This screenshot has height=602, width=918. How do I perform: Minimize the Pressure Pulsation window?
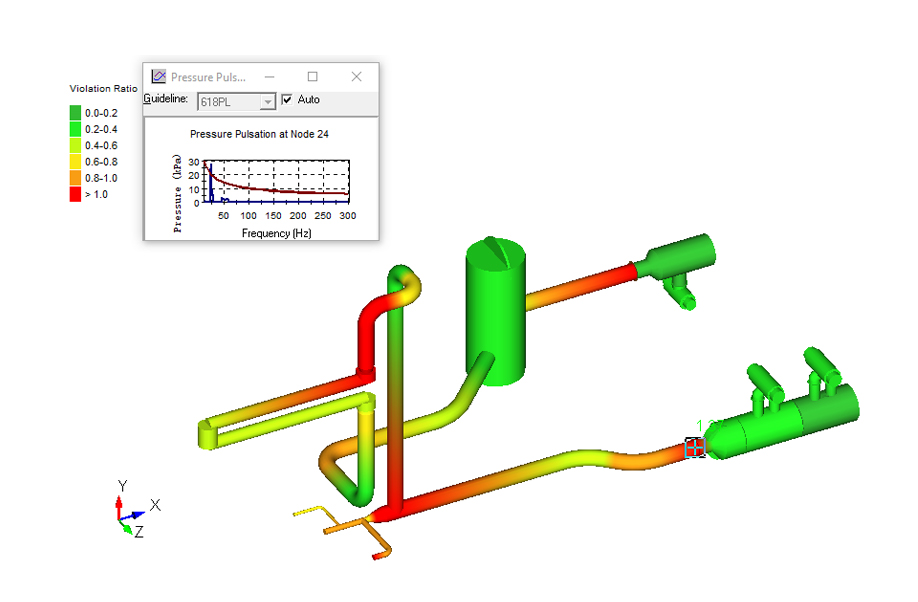(267, 77)
